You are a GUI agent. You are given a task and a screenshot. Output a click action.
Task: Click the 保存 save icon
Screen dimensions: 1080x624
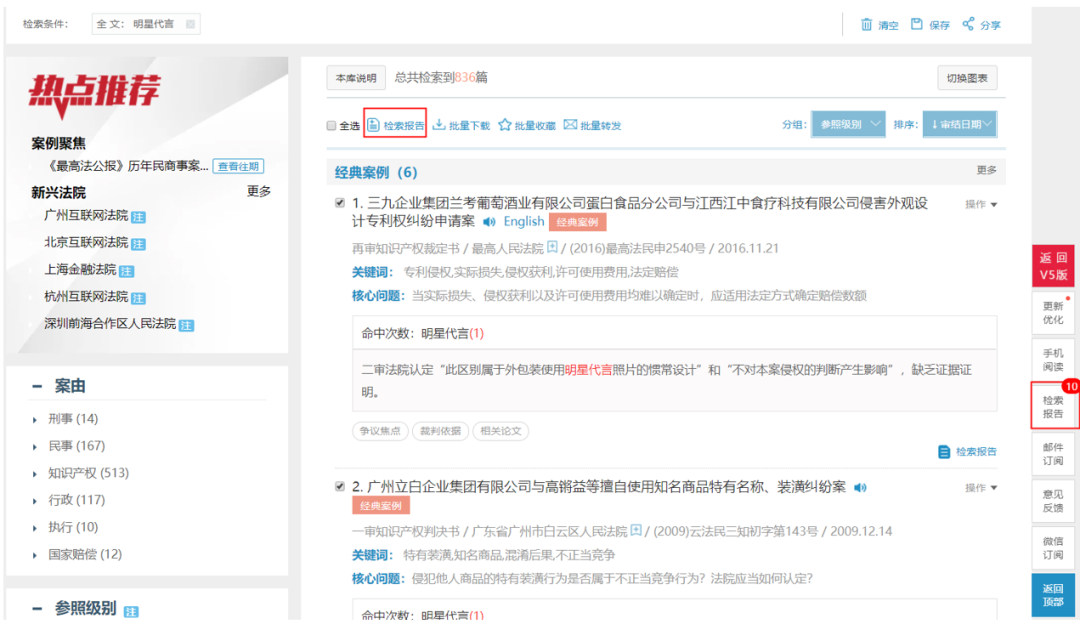coord(917,24)
